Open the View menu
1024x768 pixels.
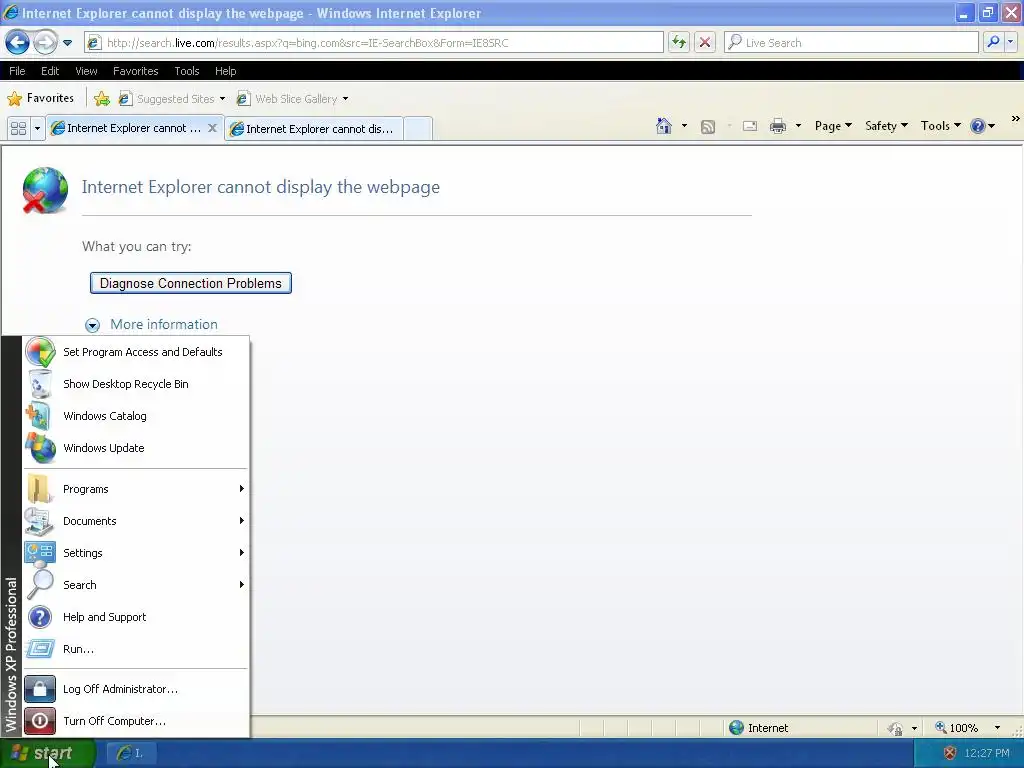86,71
